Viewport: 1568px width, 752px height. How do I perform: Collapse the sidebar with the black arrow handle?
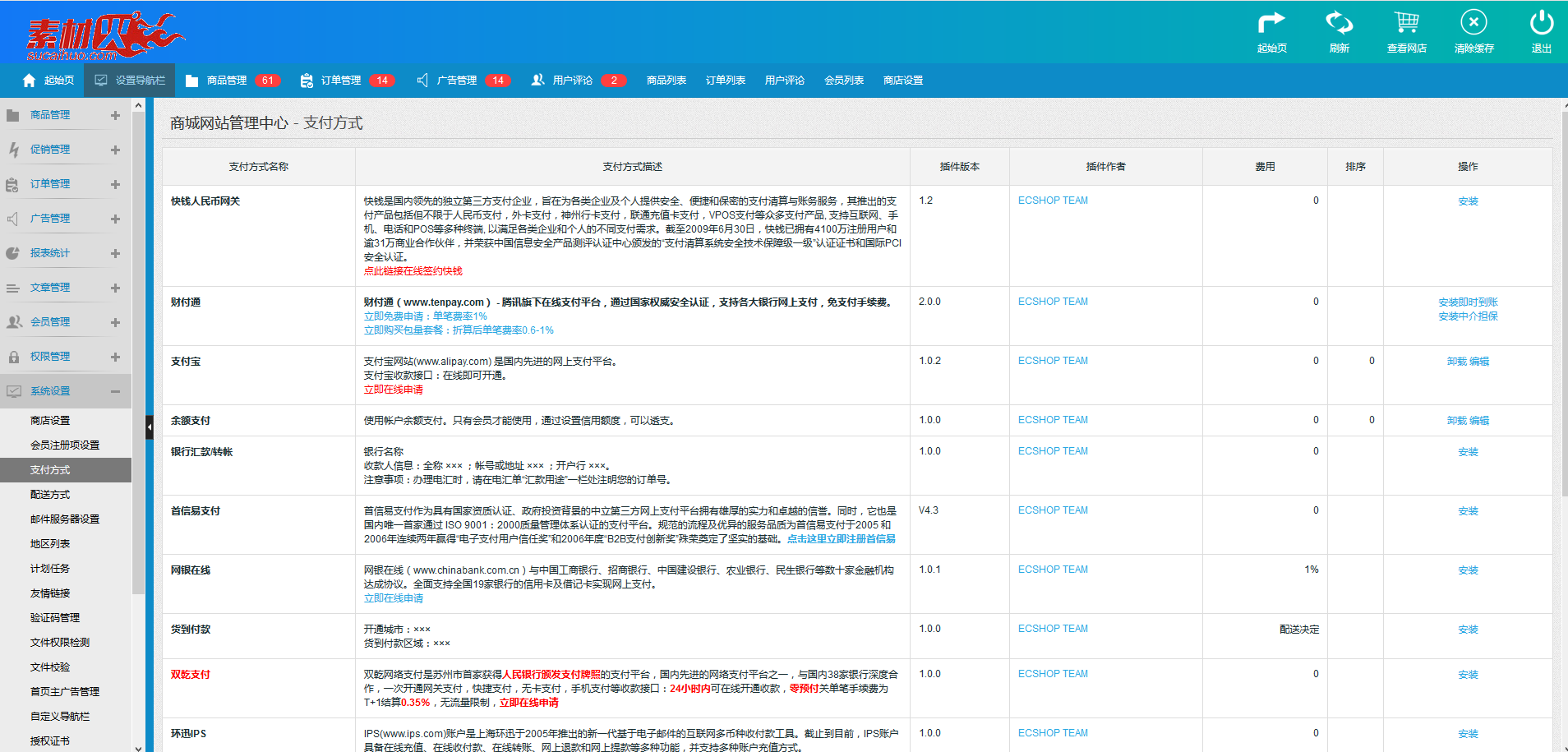[150, 427]
